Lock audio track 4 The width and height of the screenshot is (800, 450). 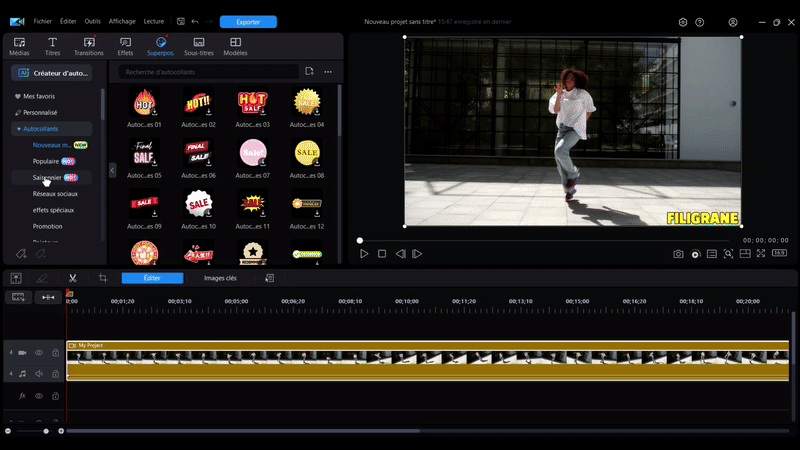coord(56,374)
